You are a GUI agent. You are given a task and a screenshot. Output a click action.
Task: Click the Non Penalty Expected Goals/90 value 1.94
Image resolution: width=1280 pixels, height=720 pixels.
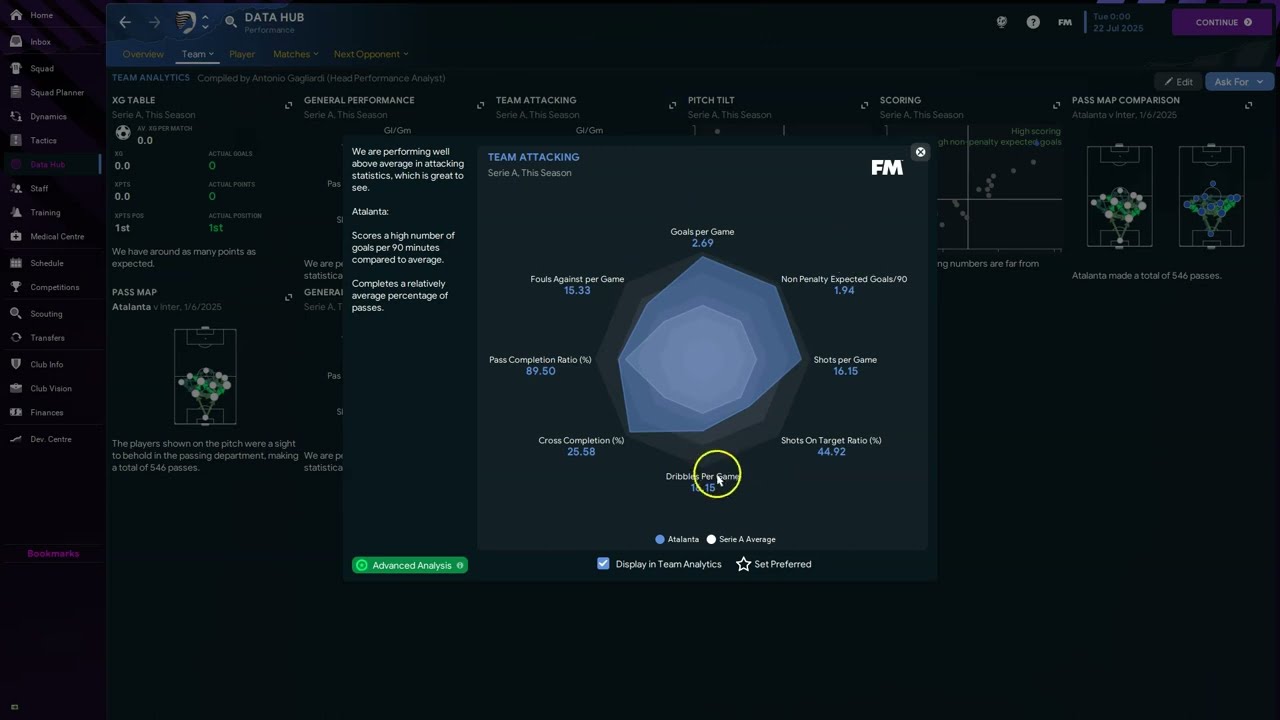[844, 291]
